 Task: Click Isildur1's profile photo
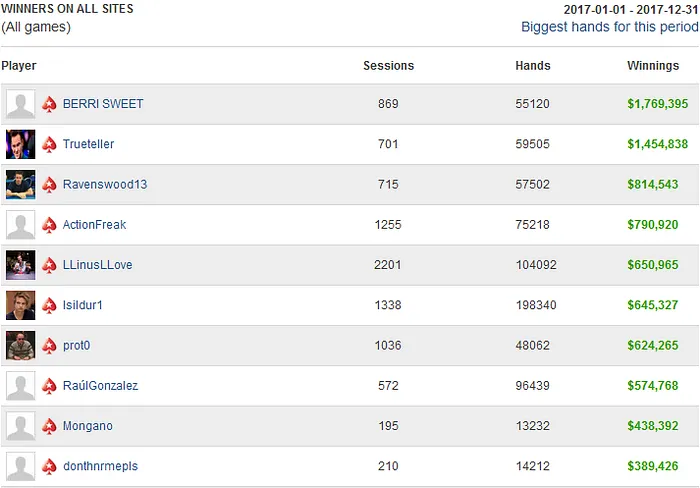[x=20, y=305]
